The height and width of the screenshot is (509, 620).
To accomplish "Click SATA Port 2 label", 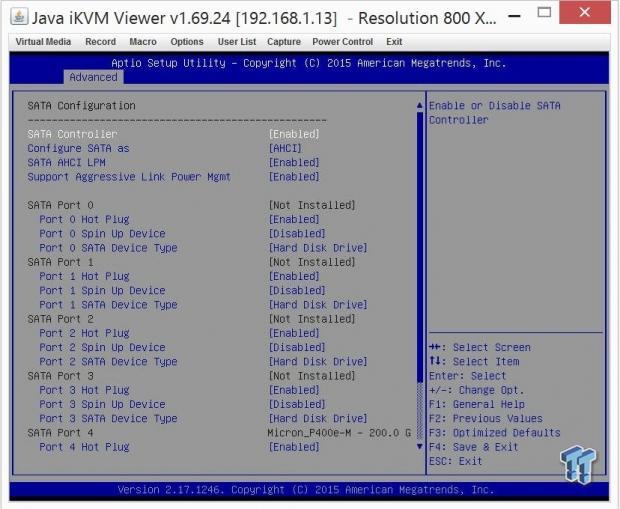I will click(x=60, y=319).
